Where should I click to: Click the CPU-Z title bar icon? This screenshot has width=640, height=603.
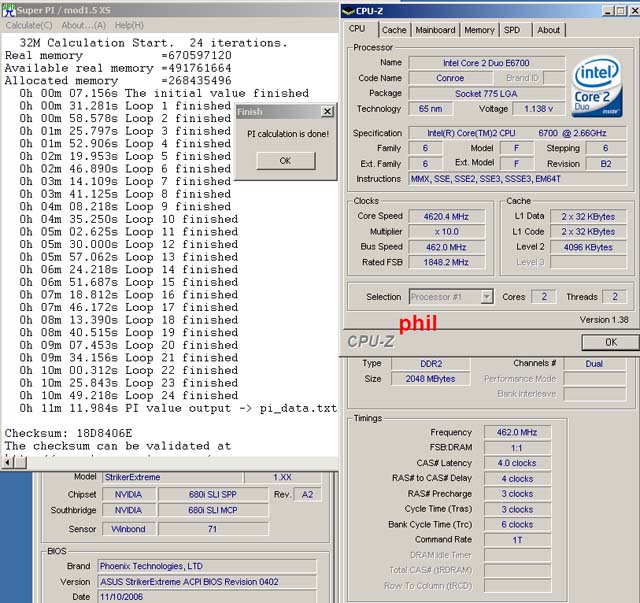[348, 11]
